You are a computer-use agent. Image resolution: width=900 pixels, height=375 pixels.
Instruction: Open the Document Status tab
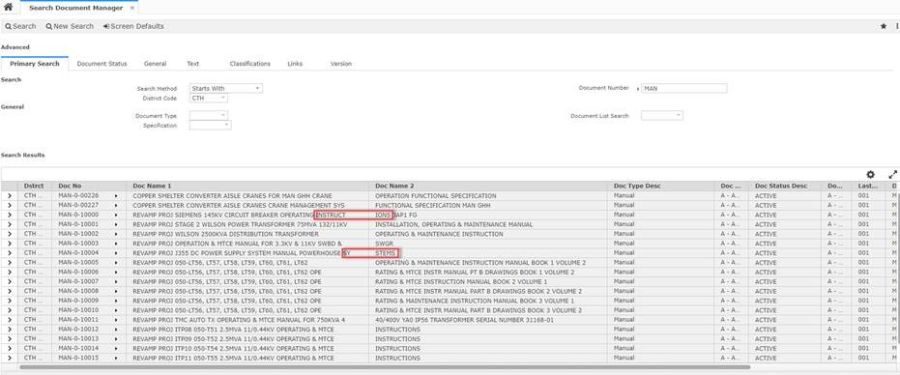coord(102,64)
